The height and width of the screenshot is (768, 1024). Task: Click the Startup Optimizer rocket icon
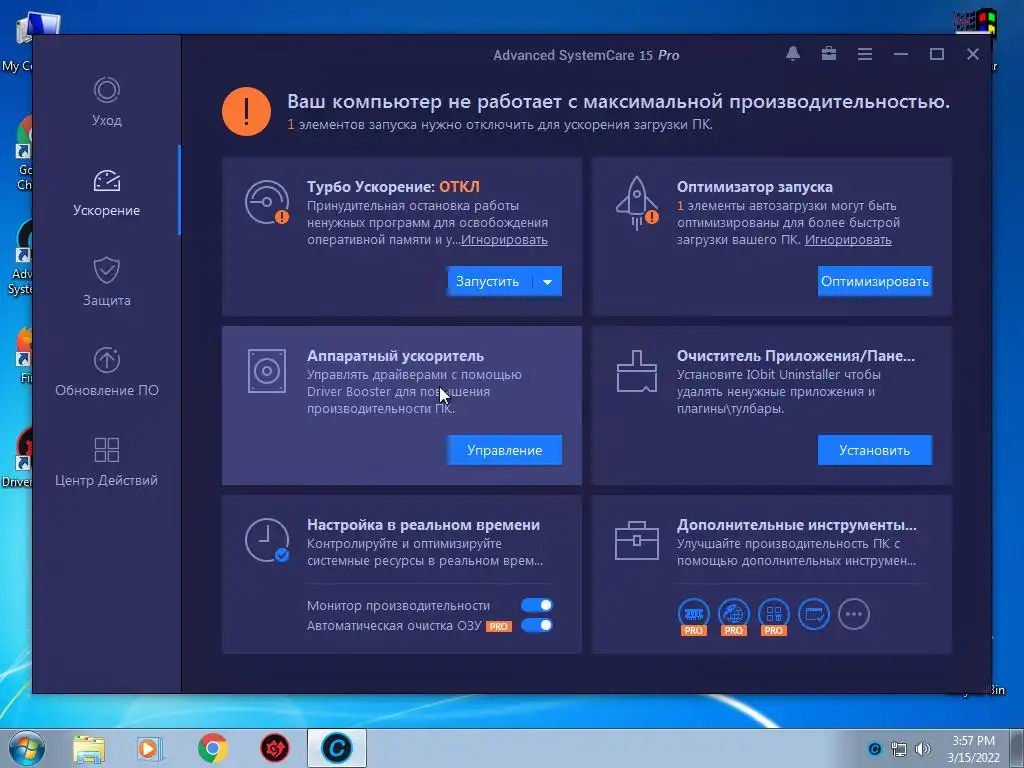coord(637,202)
